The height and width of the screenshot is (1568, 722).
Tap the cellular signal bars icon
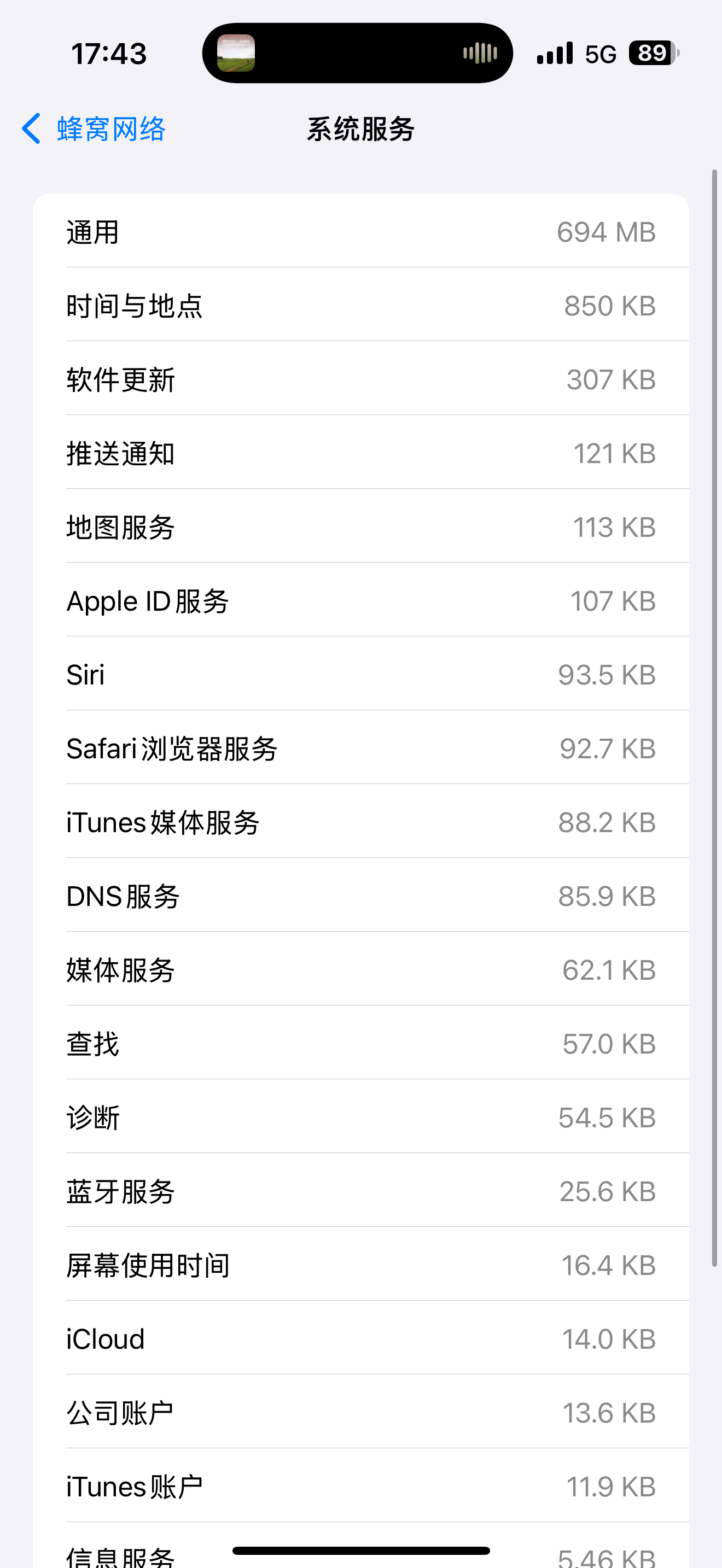[x=555, y=53]
